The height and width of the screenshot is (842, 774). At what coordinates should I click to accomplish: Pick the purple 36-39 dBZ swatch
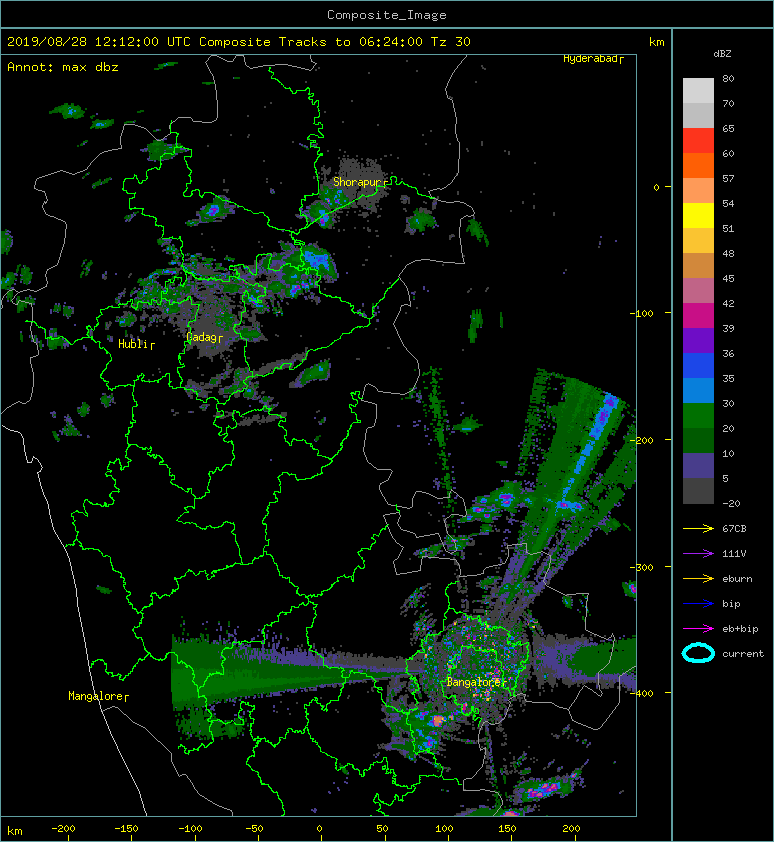click(x=698, y=341)
